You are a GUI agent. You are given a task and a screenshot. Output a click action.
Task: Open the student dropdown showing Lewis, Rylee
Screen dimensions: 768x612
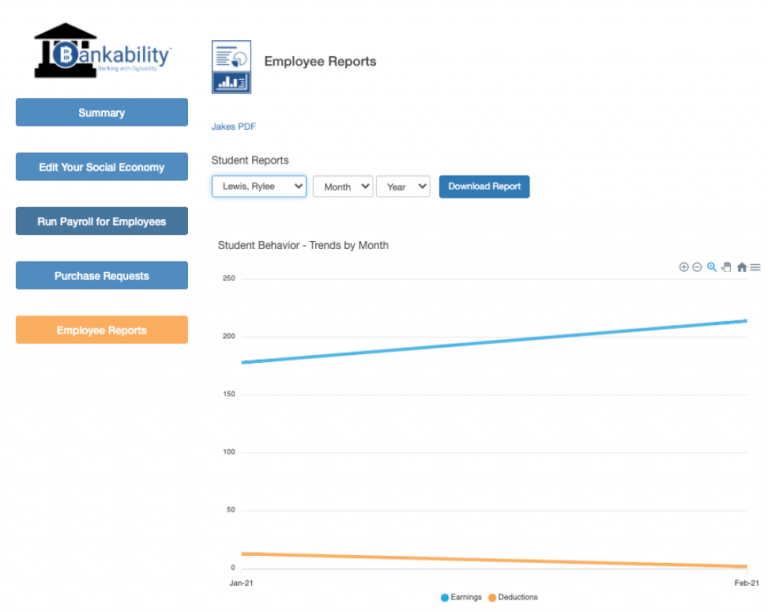click(x=259, y=186)
